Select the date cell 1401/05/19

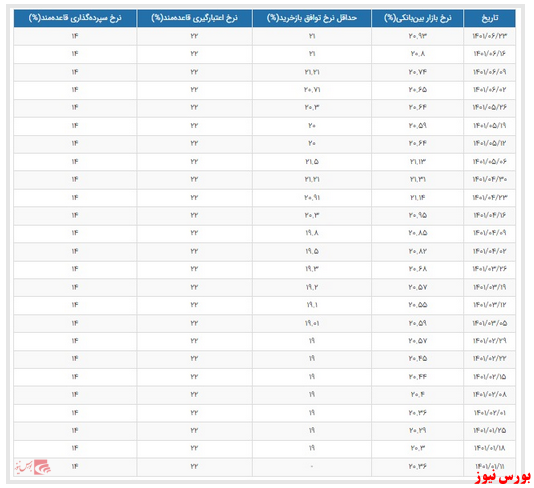(x=489, y=126)
